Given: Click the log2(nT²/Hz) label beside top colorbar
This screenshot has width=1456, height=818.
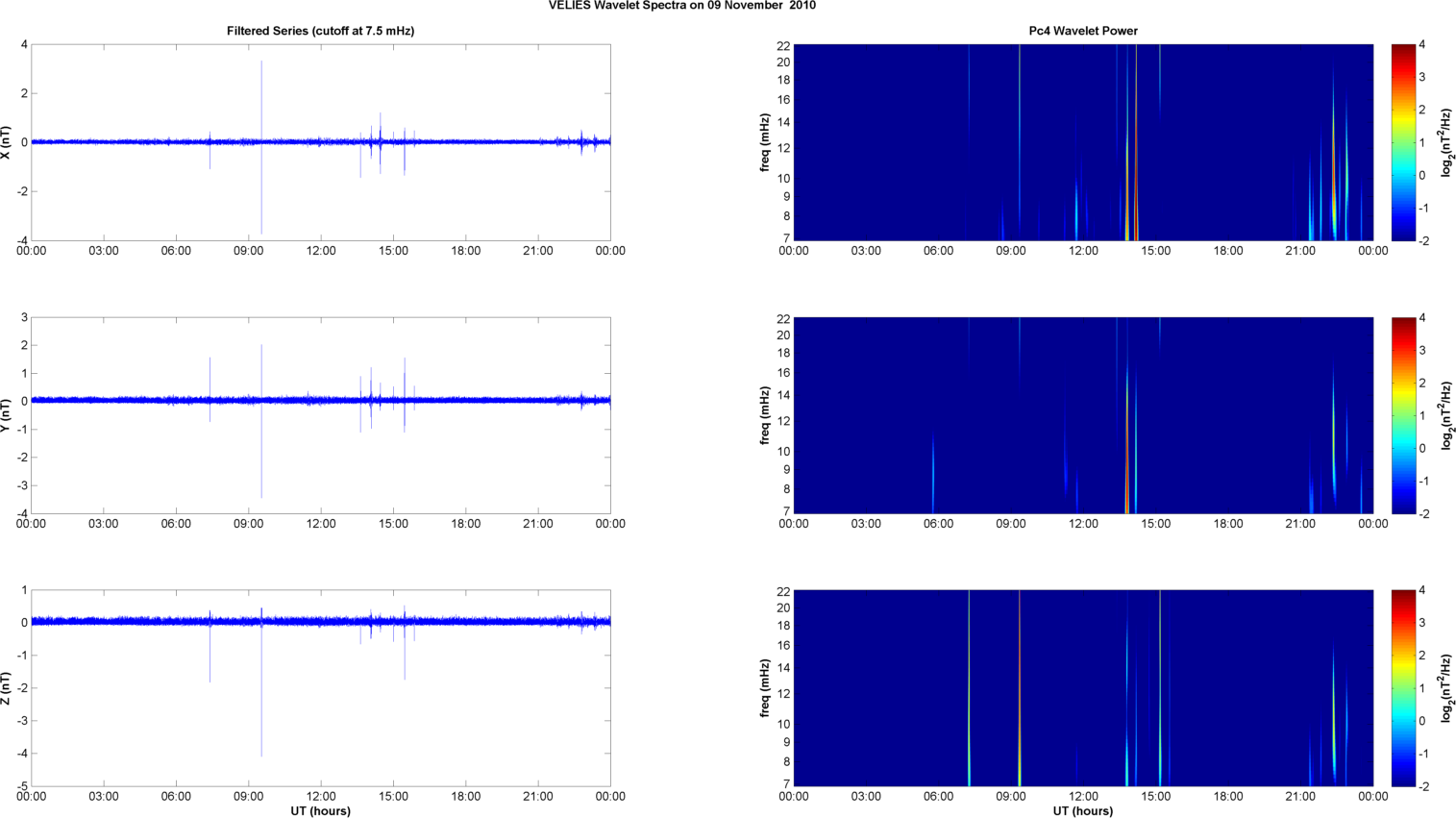Looking at the screenshot, I should [1444, 142].
